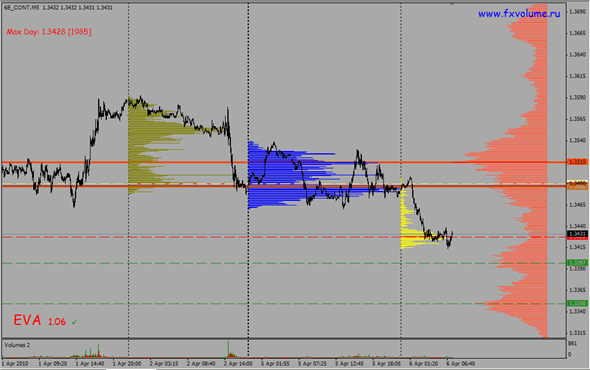This screenshot has height=370, width=590.
Task: Click the '2 Apr 03:15' time axis label
Action: coord(164,364)
